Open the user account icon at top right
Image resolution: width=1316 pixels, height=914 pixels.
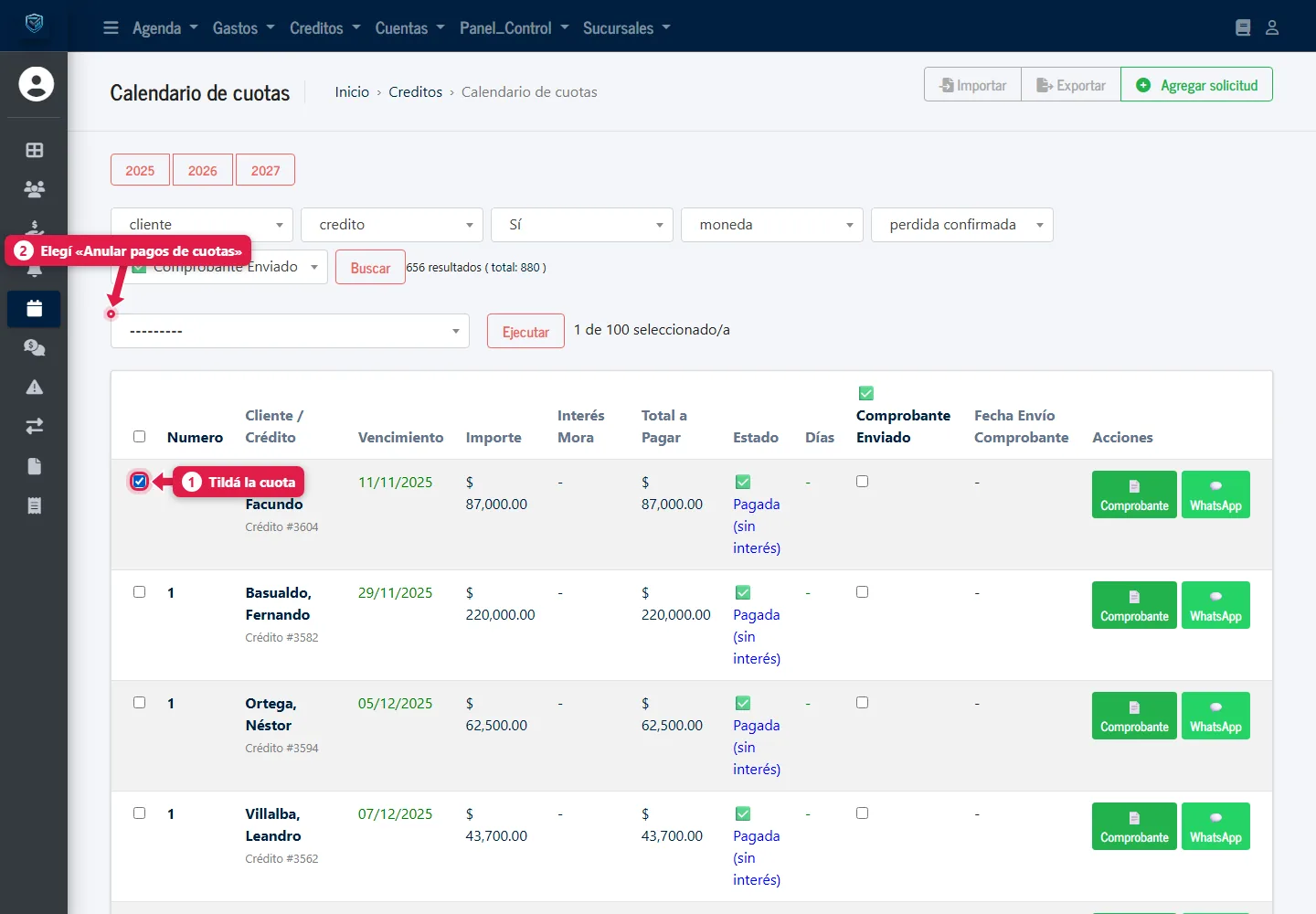1272,28
